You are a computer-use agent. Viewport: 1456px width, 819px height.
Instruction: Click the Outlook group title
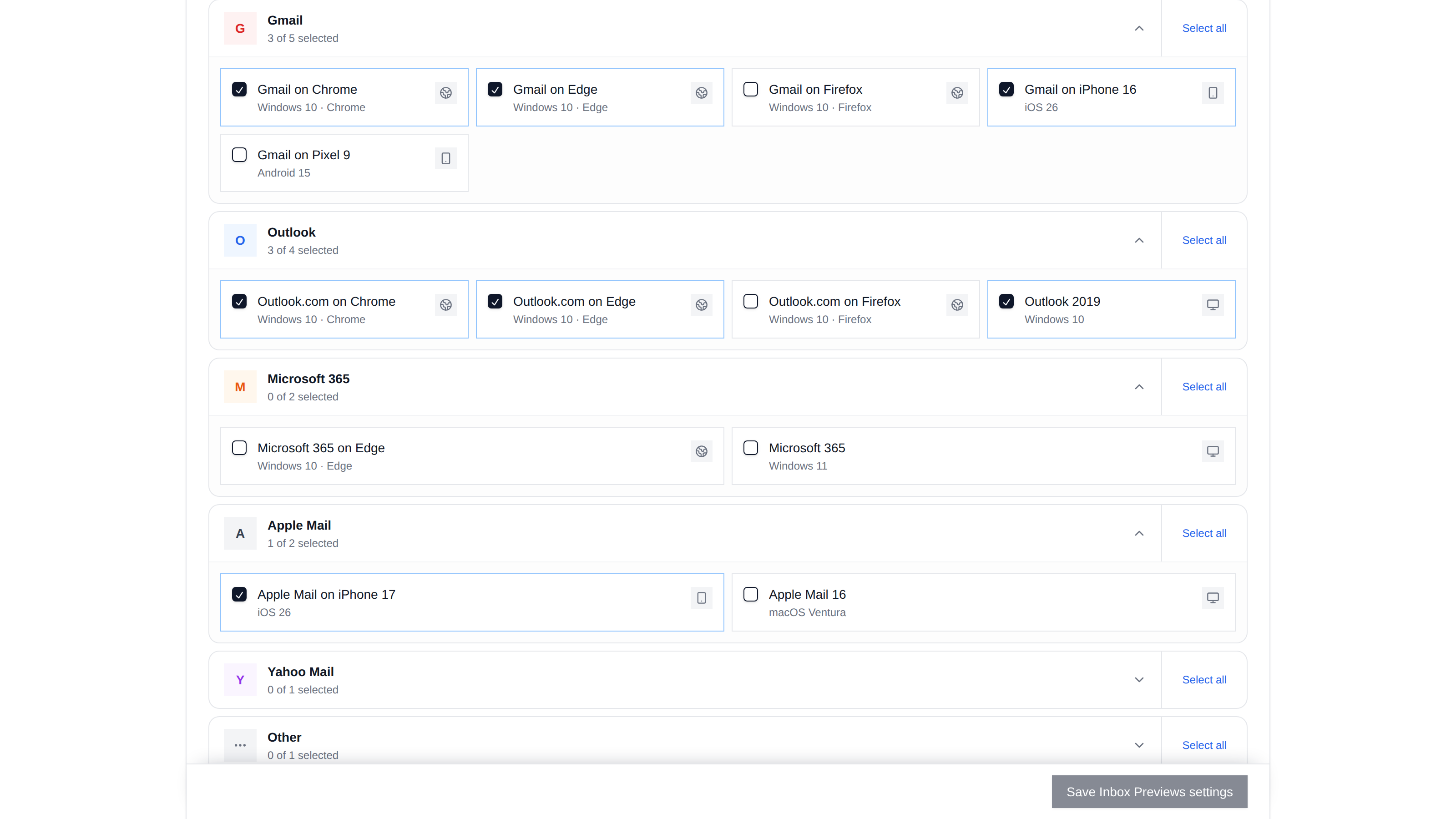[291, 233]
